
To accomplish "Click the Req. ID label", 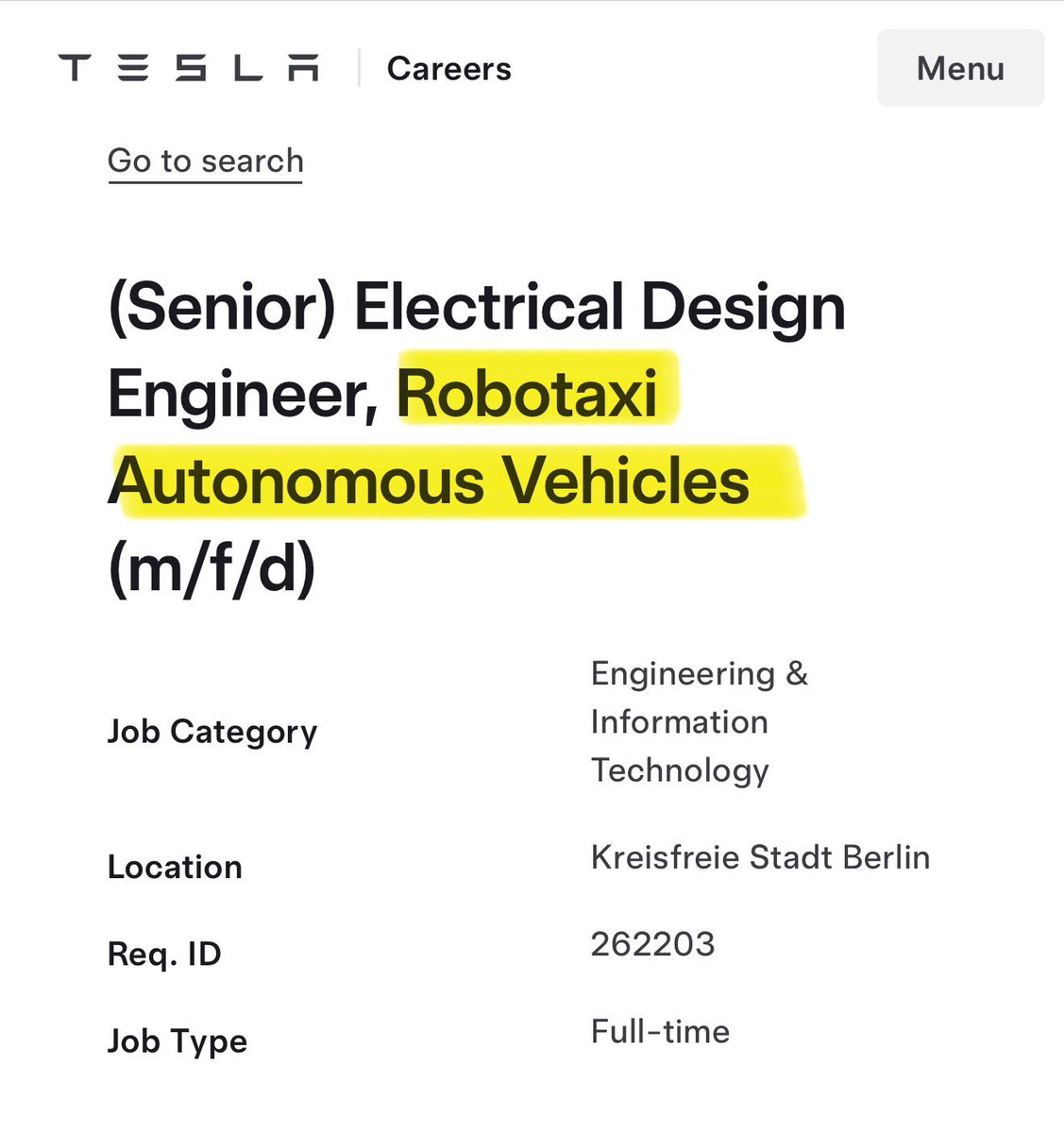I will 164,954.
